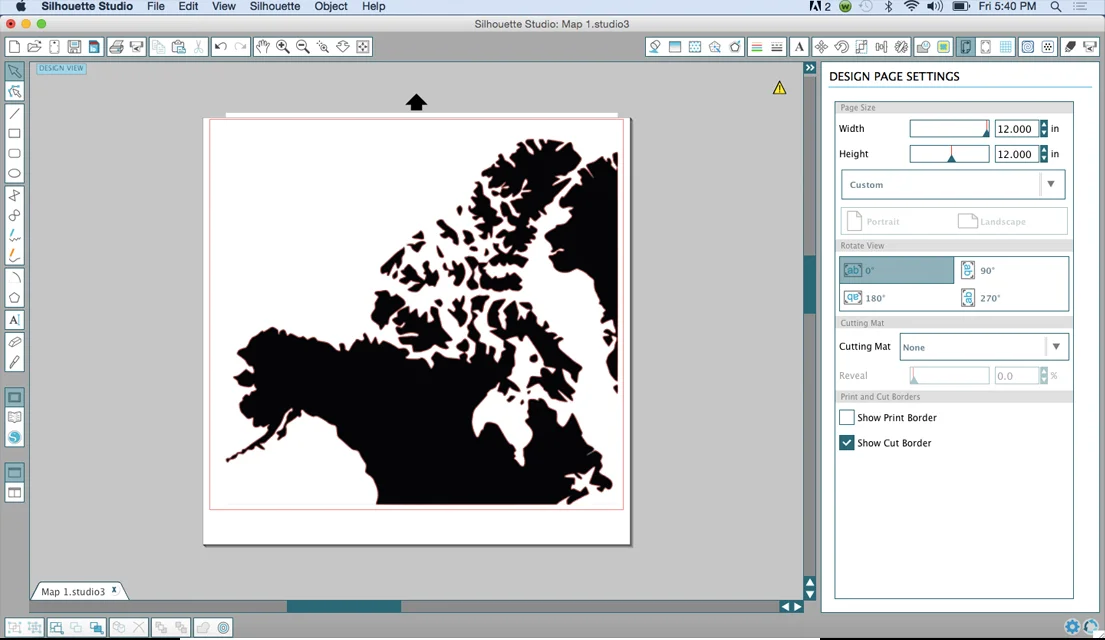The width and height of the screenshot is (1105, 640).
Task: Click the Wi-Fi icon in menu bar
Action: (x=911, y=6)
